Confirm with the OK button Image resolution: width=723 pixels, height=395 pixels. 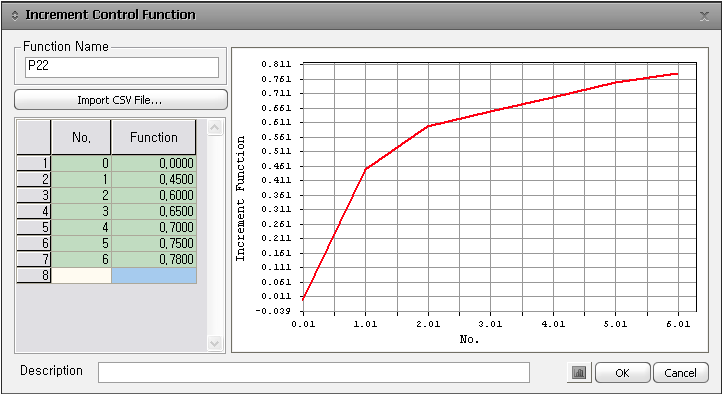(x=622, y=372)
